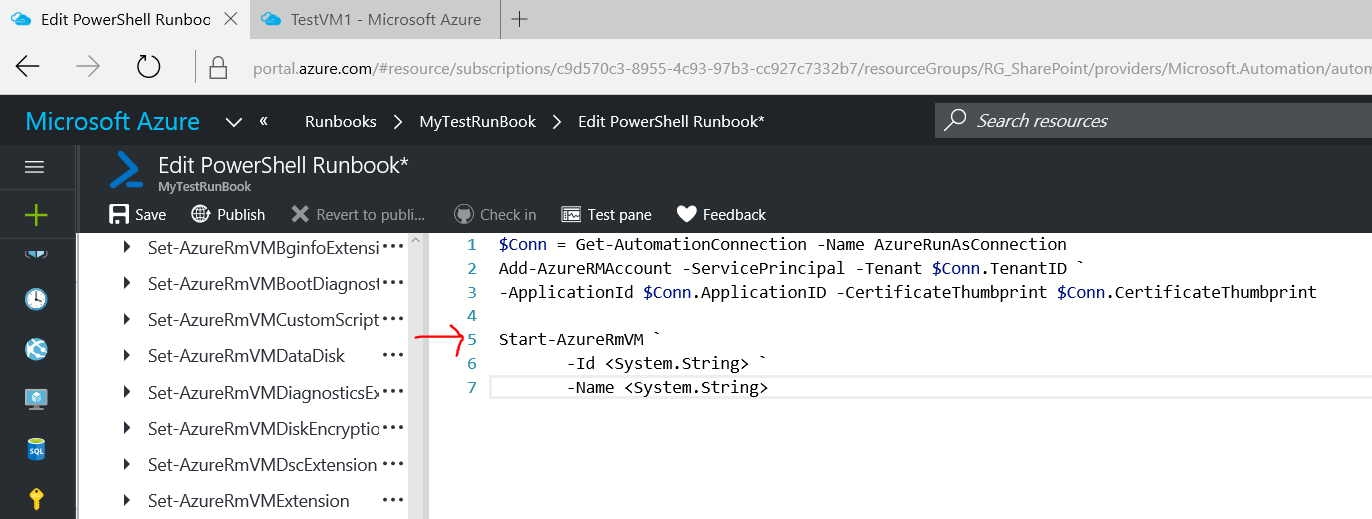Click the Feedback heart button
The width and height of the screenshot is (1372, 519).
coord(721,214)
